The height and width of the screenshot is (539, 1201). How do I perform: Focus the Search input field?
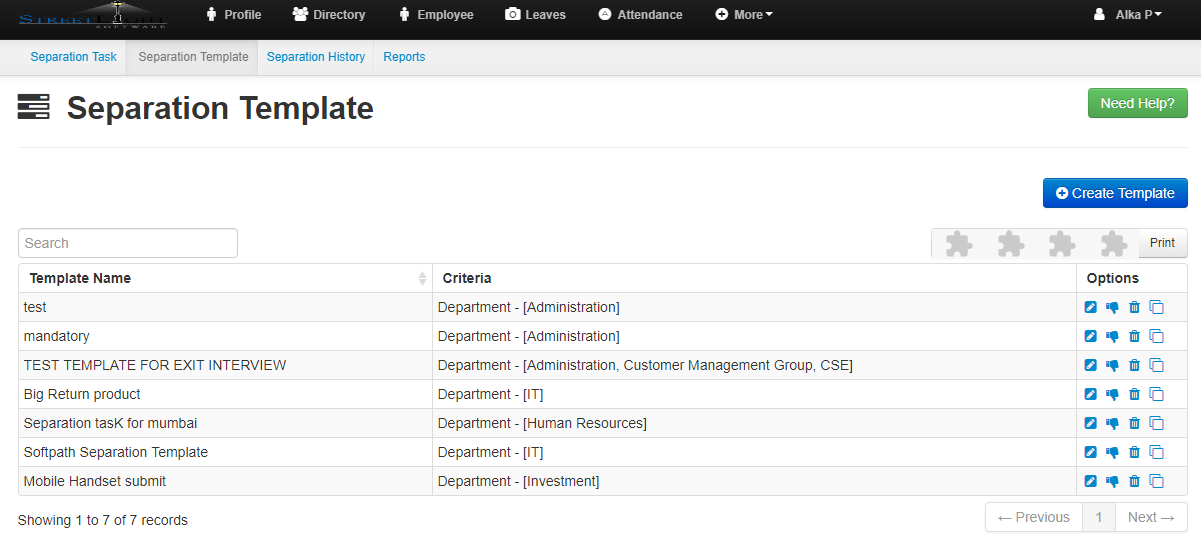[128, 243]
